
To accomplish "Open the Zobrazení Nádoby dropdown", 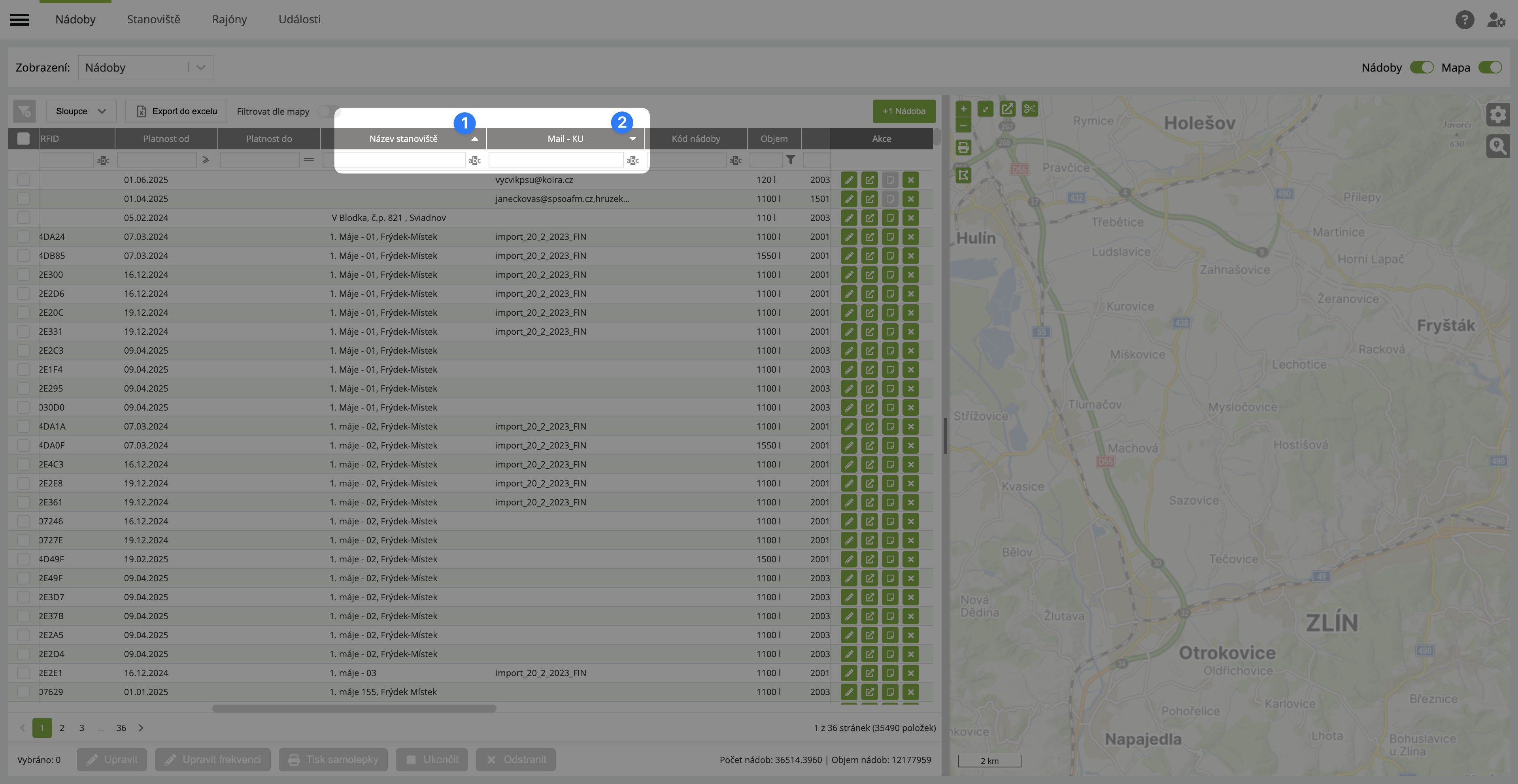I will click(145, 68).
